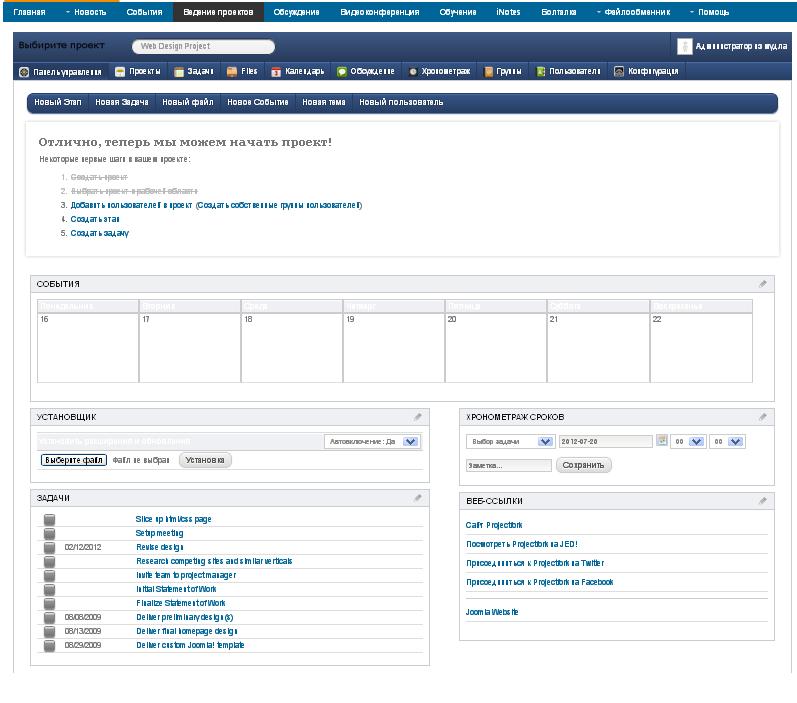The image size is (797, 703).
Task: Toggle status box for 'Finalize Statement of Work'
Action: pyautogui.click(x=49, y=603)
